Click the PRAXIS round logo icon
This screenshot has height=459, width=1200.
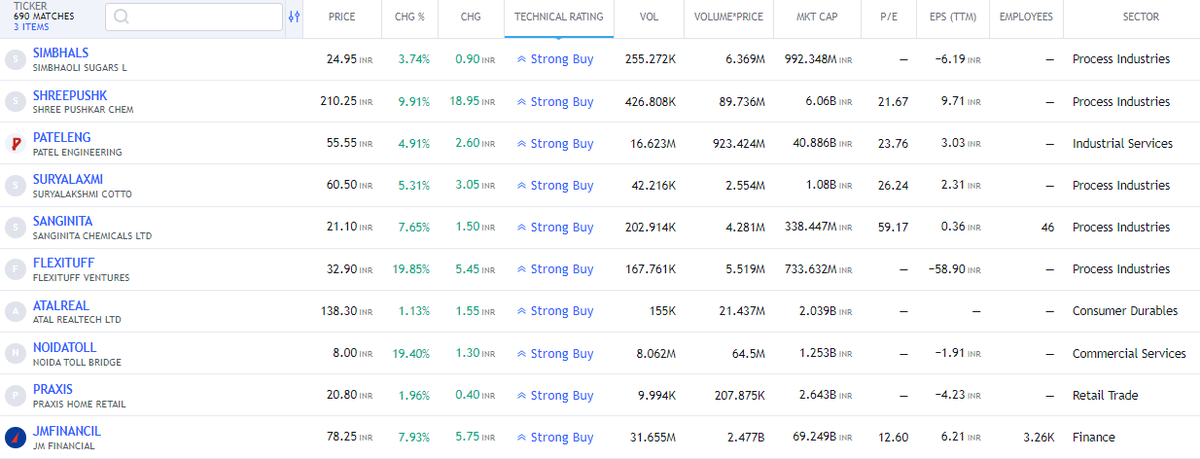tap(14, 395)
